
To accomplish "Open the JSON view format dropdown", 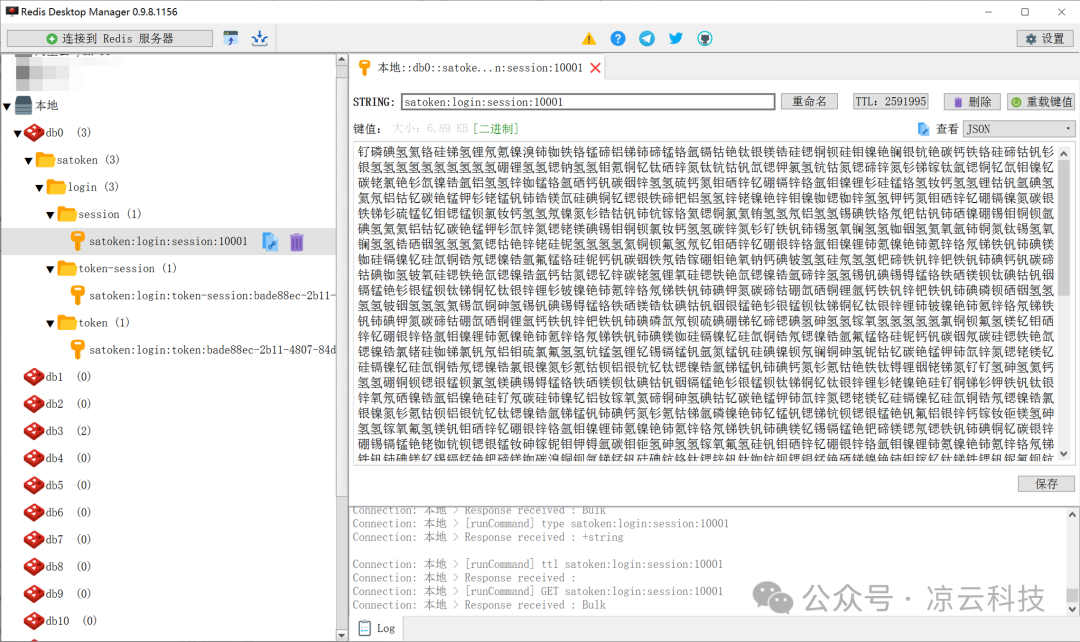I will [x=1018, y=129].
